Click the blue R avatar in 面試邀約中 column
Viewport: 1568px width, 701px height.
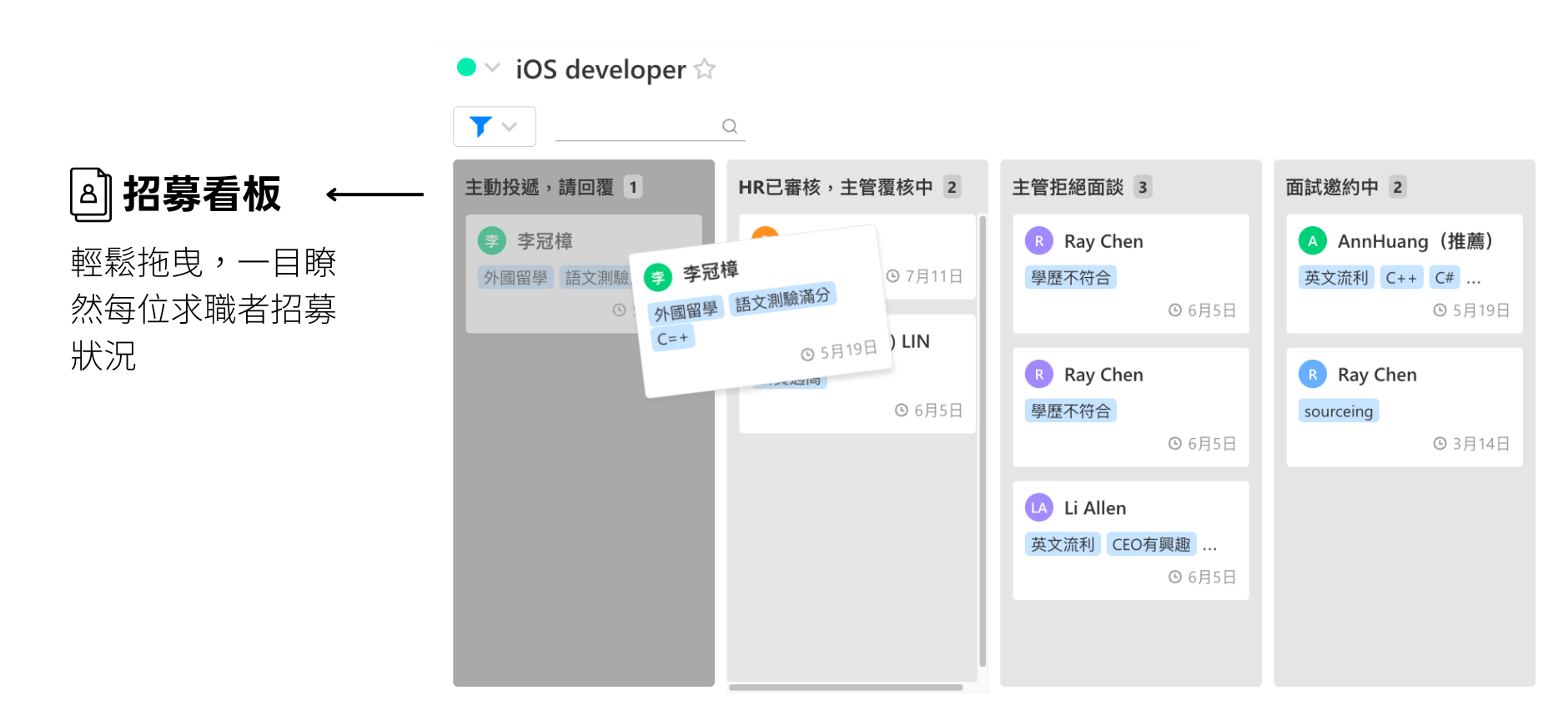tap(1312, 374)
